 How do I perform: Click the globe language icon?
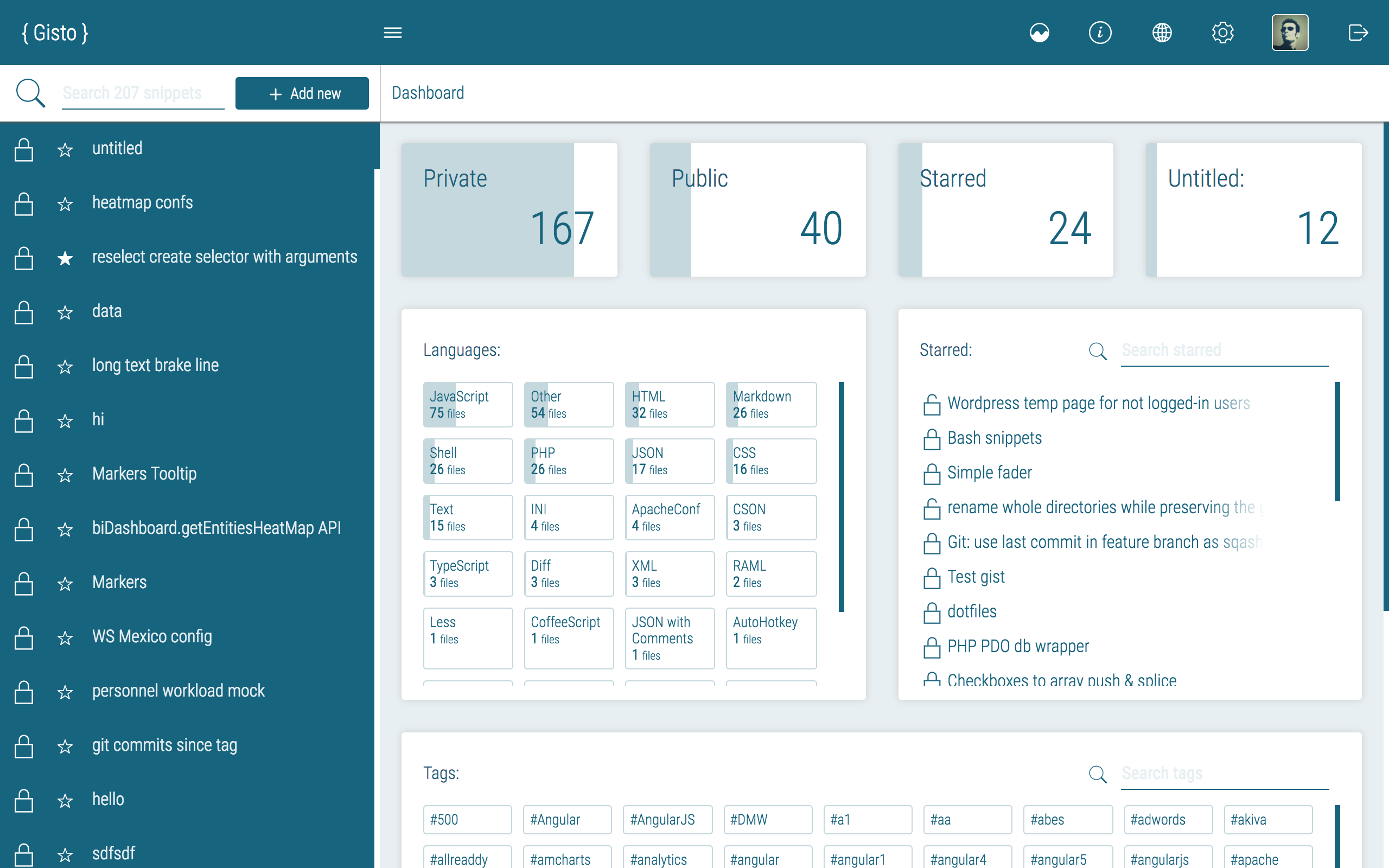point(1162,33)
